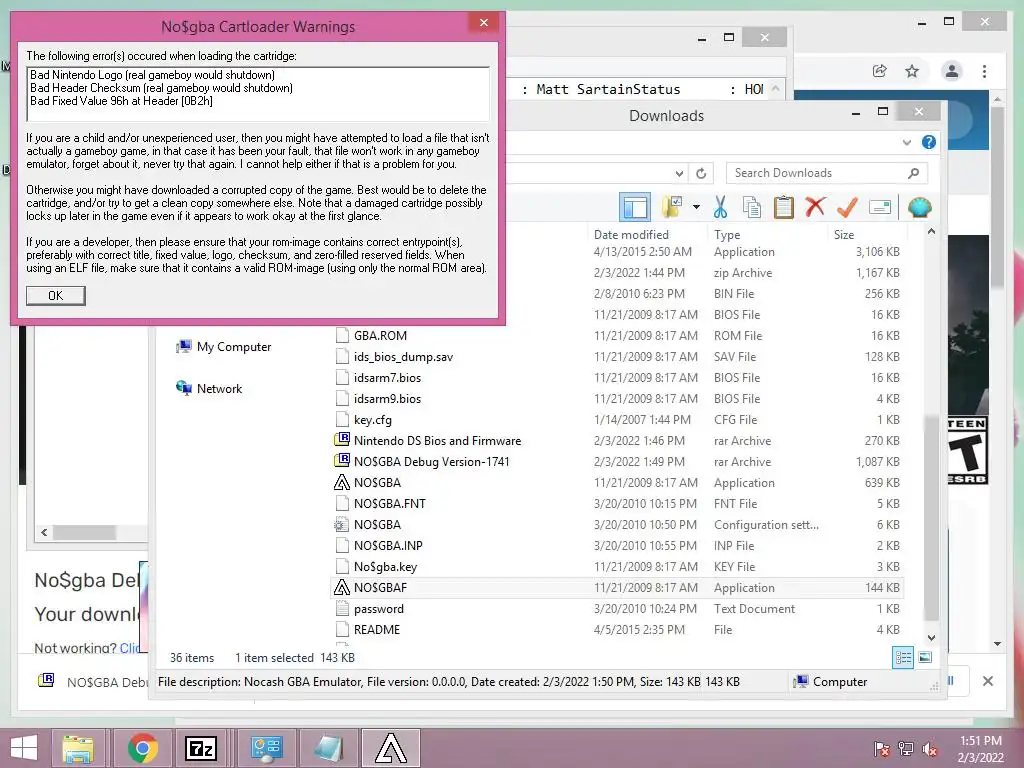1024x768 pixels.
Task: Open 7-Zip from taskbar
Action: [x=202, y=748]
